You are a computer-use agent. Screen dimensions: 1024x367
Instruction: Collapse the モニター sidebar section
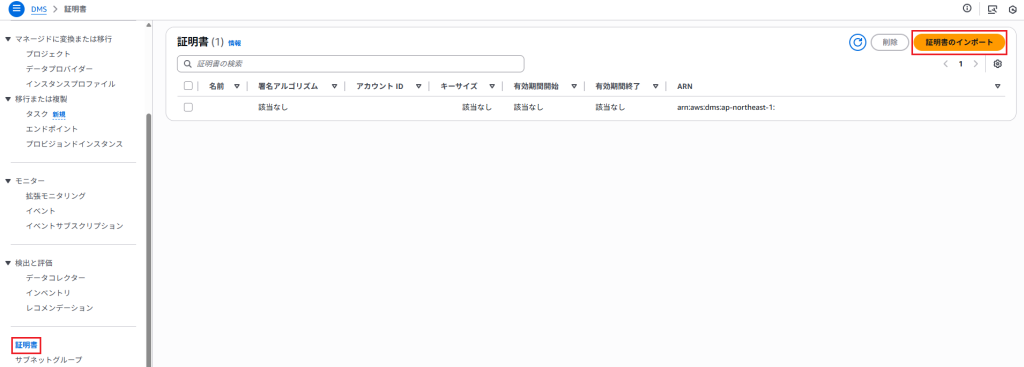coord(8,181)
